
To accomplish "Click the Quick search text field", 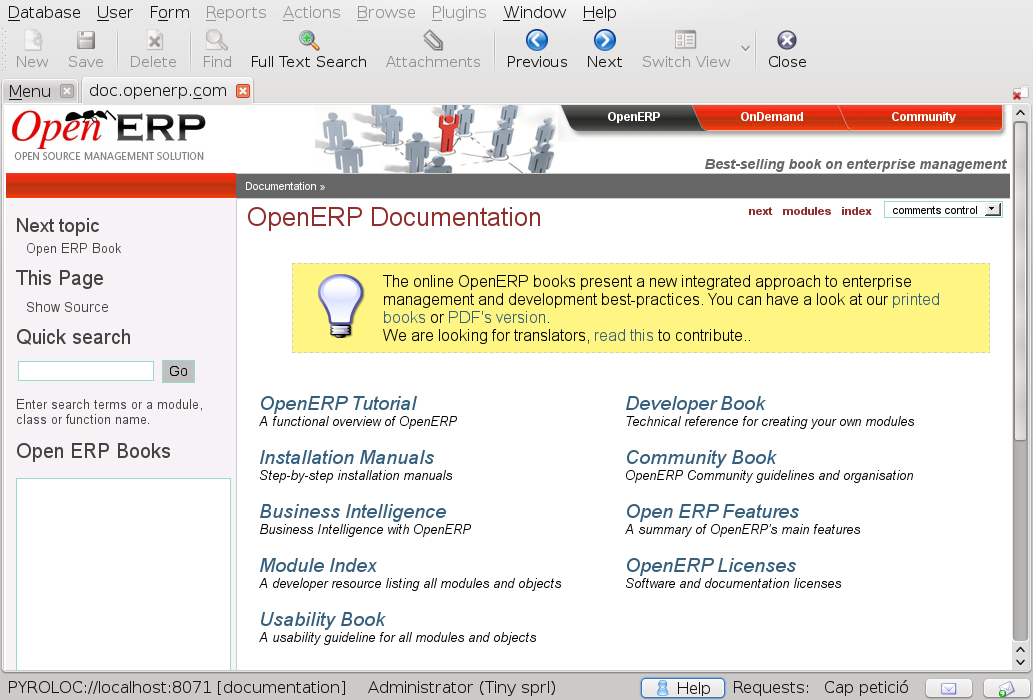I will [86, 371].
